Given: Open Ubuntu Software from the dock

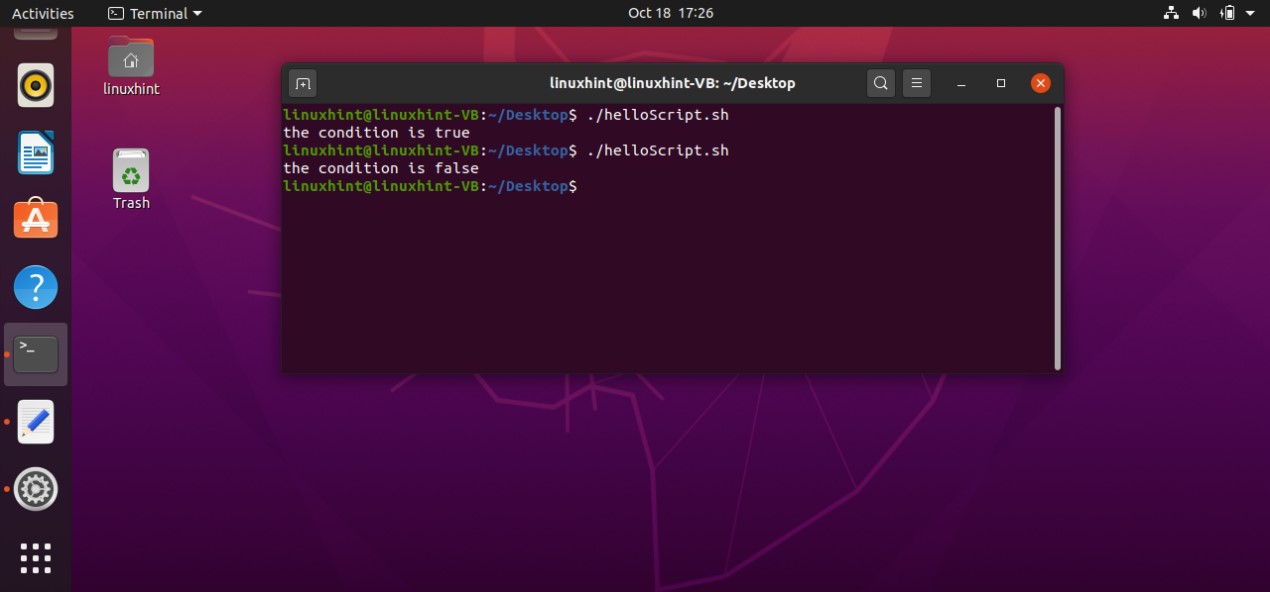Looking at the screenshot, I should pyautogui.click(x=36, y=219).
